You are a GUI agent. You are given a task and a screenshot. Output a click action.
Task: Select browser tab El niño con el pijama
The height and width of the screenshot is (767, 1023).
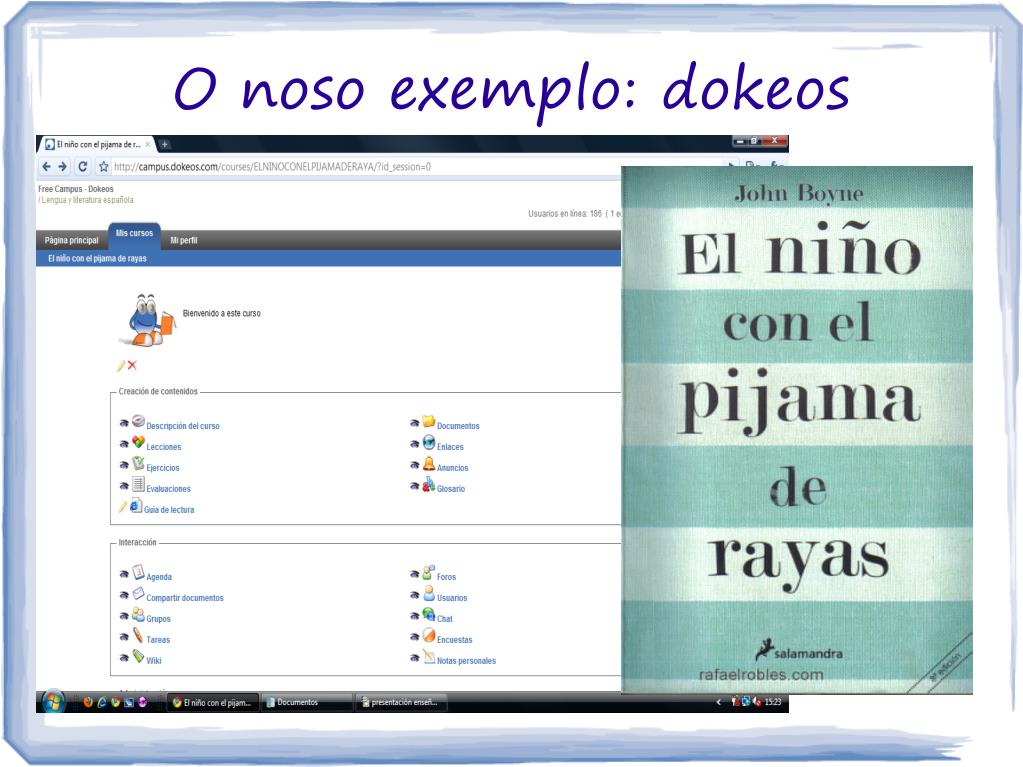tap(97, 145)
